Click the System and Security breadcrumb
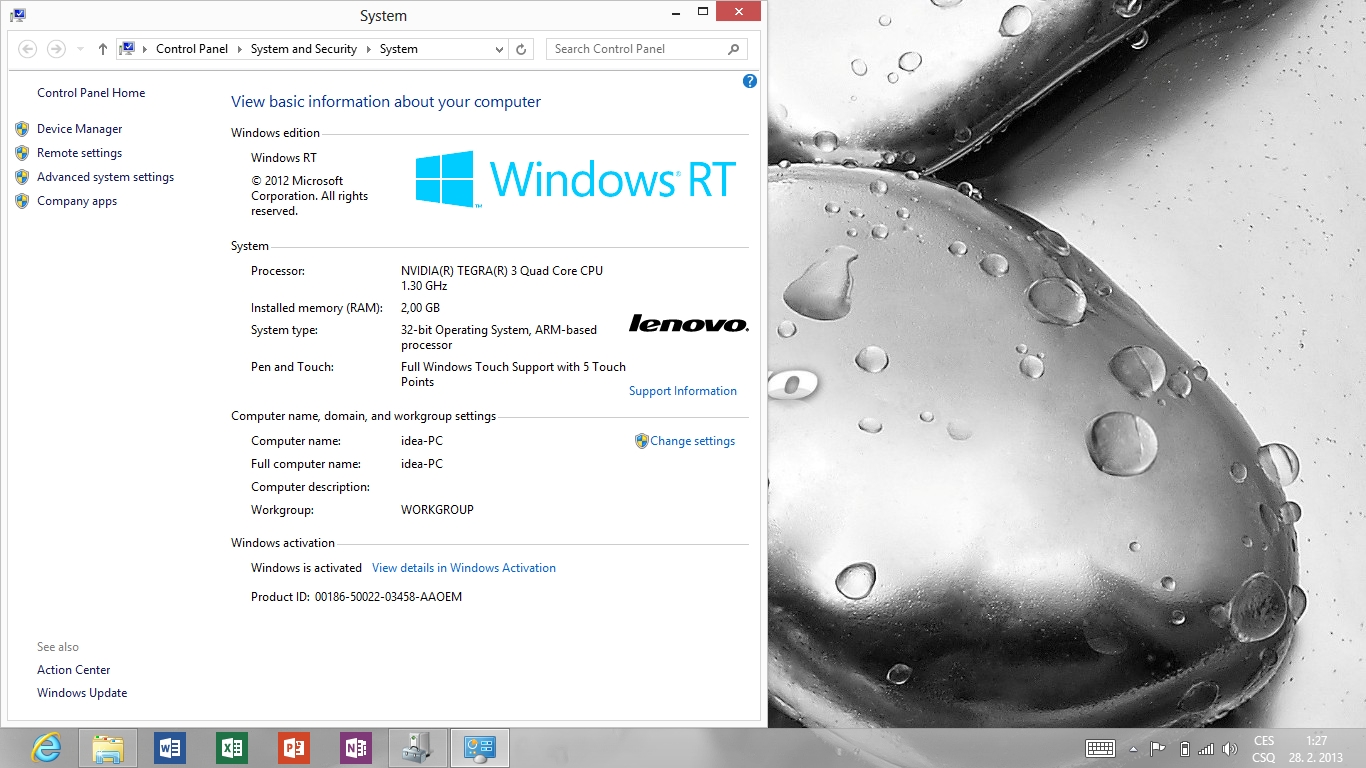This screenshot has width=1366, height=768. click(304, 49)
